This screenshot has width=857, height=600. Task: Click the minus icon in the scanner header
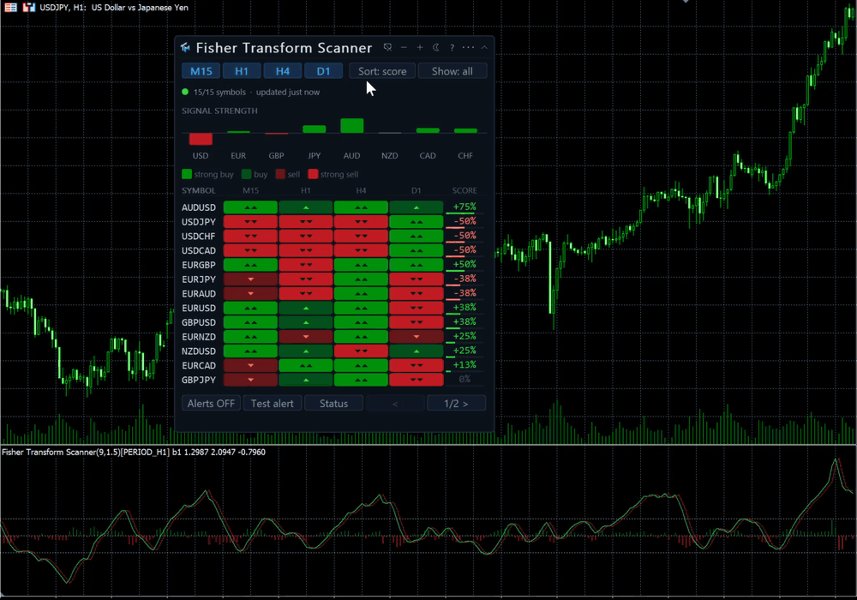tap(404, 48)
